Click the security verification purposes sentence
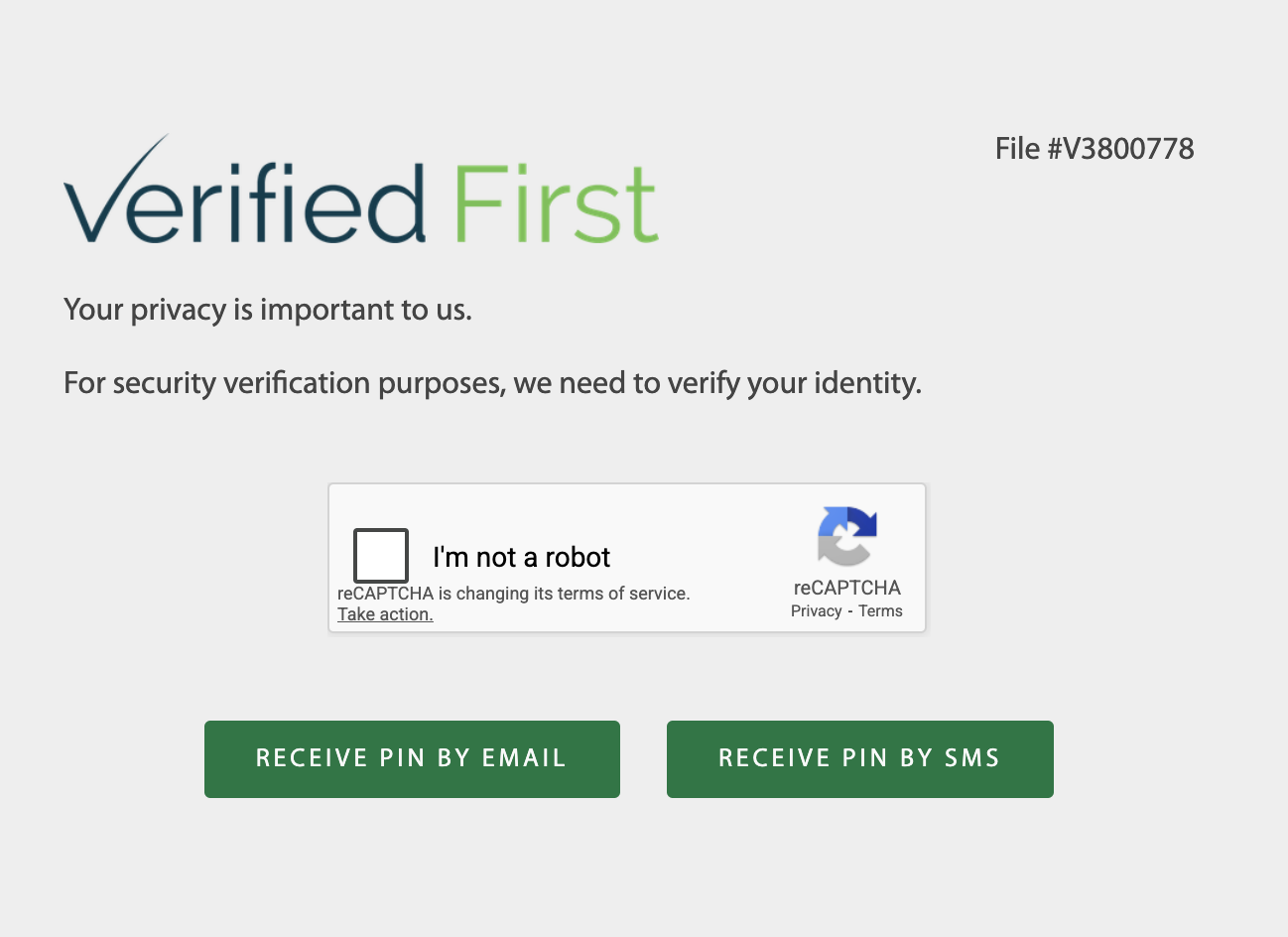 (492, 383)
